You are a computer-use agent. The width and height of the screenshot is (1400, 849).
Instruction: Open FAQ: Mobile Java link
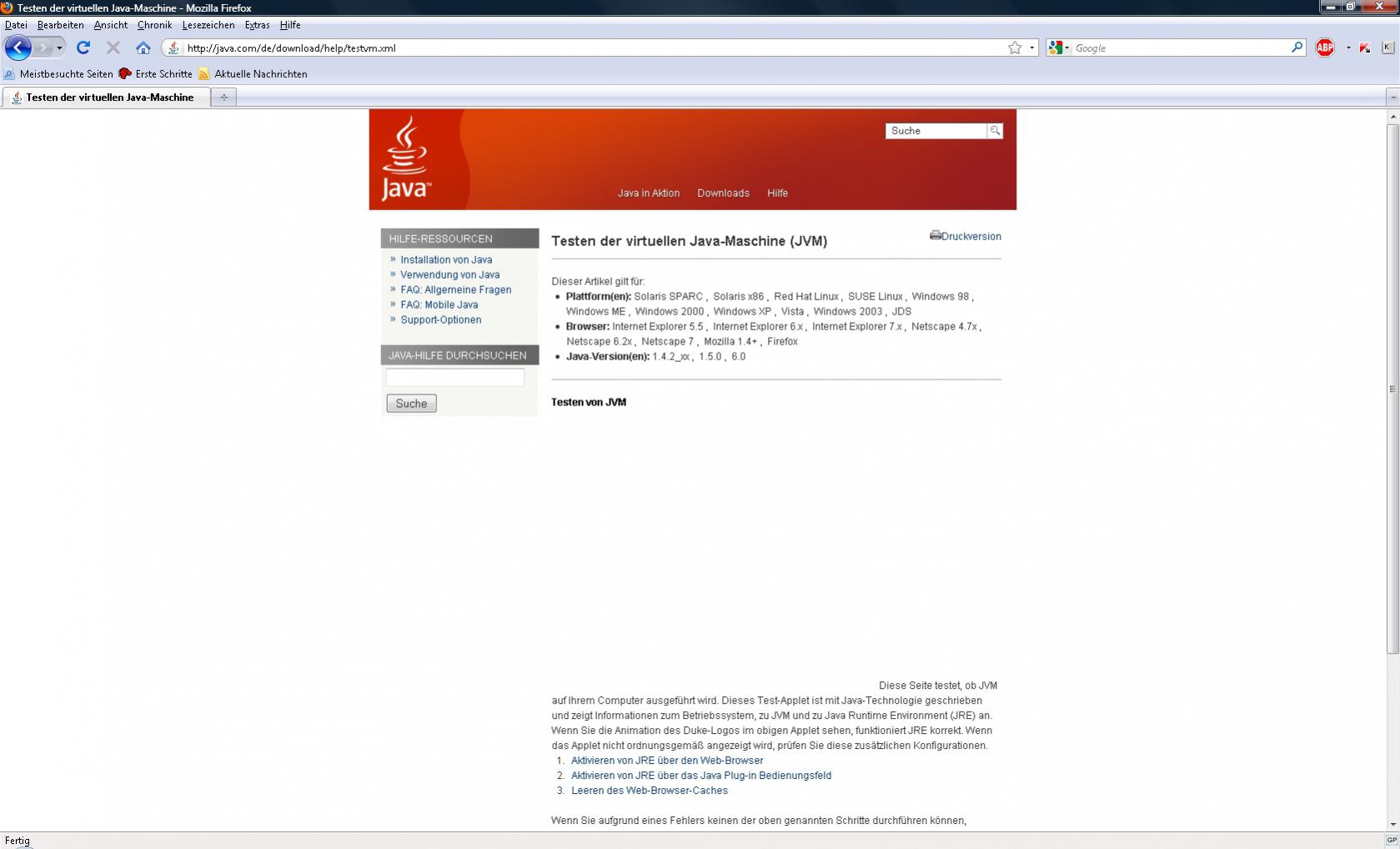point(439,304)
